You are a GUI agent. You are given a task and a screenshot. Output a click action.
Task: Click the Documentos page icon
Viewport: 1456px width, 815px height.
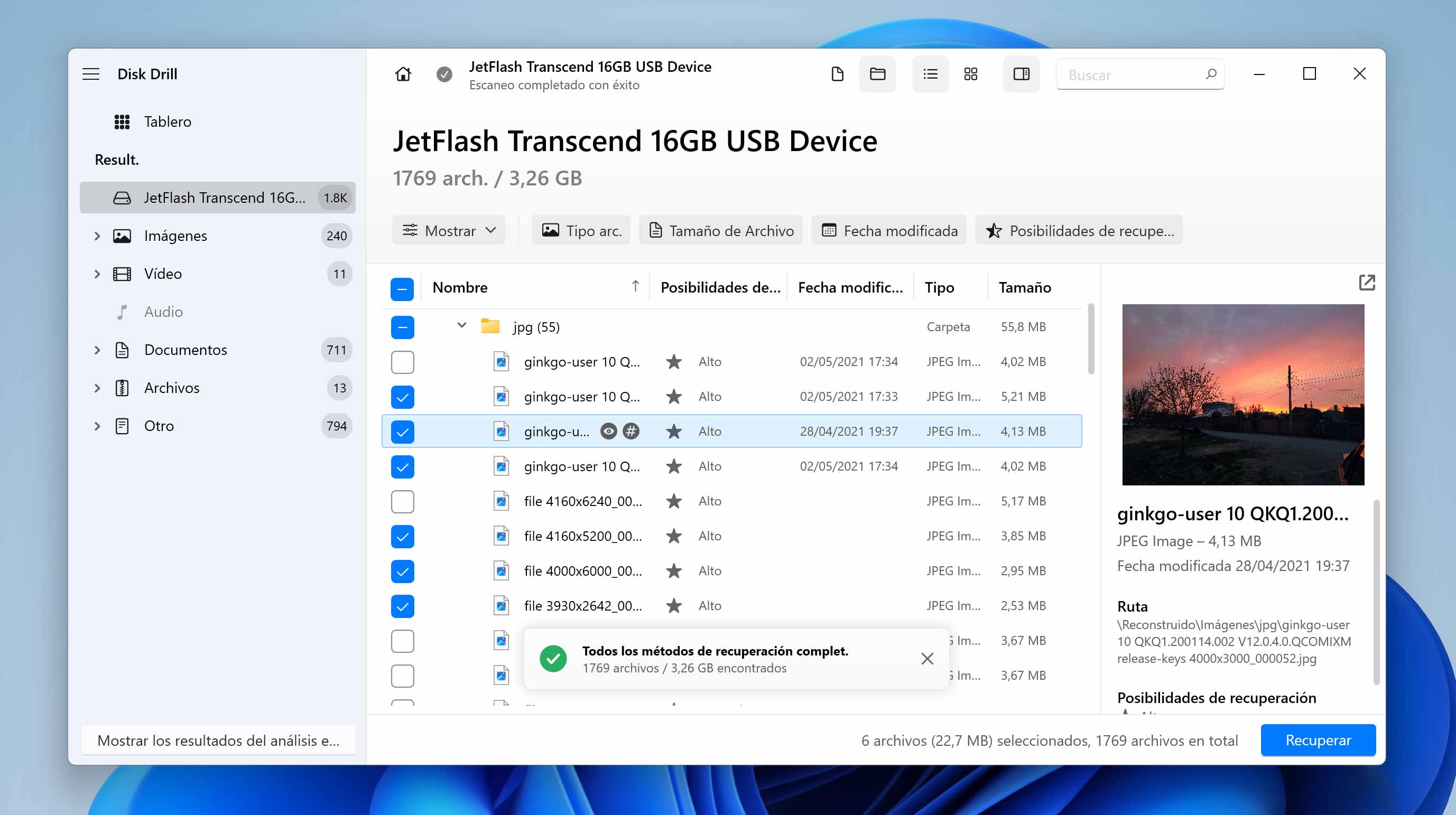(x=122, y=350)
